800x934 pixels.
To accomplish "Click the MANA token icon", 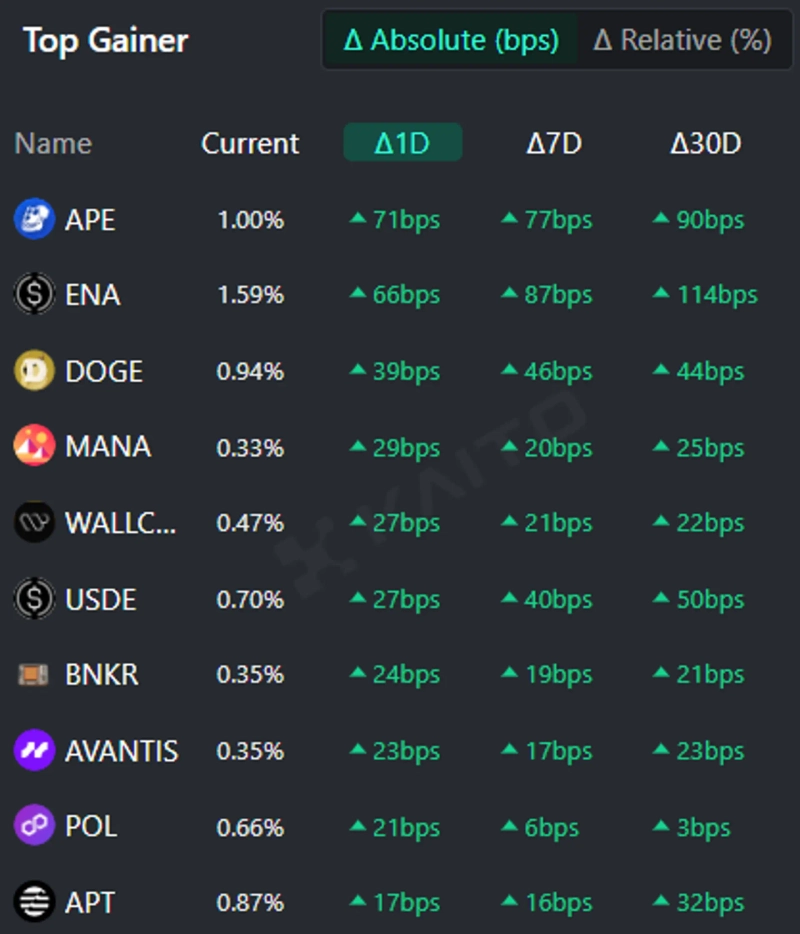I will (34, 446).
